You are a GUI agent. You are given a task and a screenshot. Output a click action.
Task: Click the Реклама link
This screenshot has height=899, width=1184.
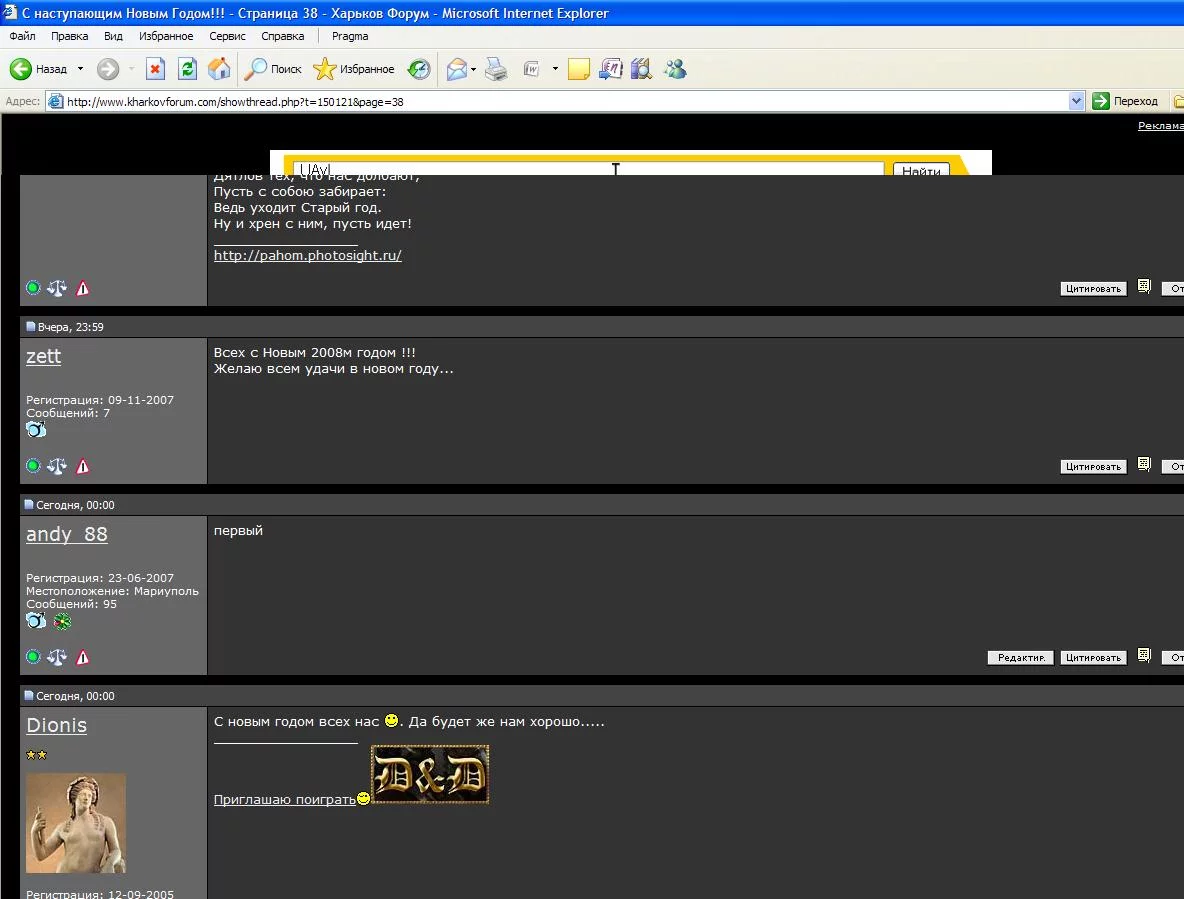(x=1161, y=125)
